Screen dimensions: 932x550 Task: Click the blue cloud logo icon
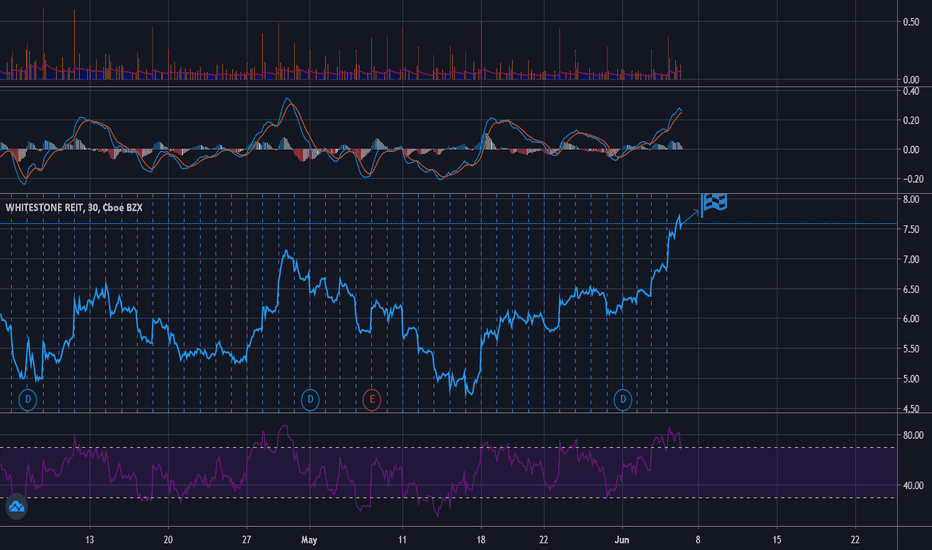click(16, 507)
